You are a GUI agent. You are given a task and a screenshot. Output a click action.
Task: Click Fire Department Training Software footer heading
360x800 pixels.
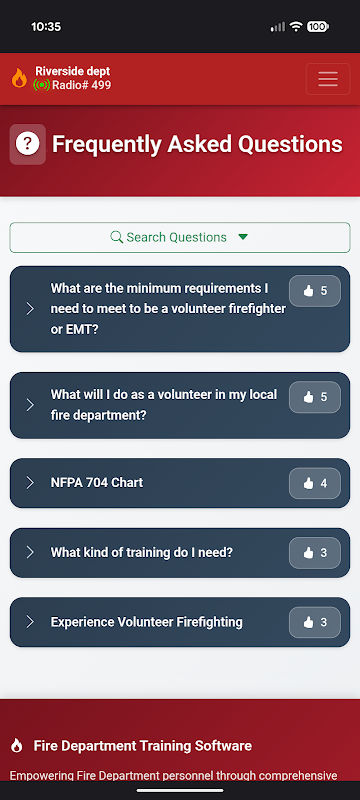tap(143, 746)
